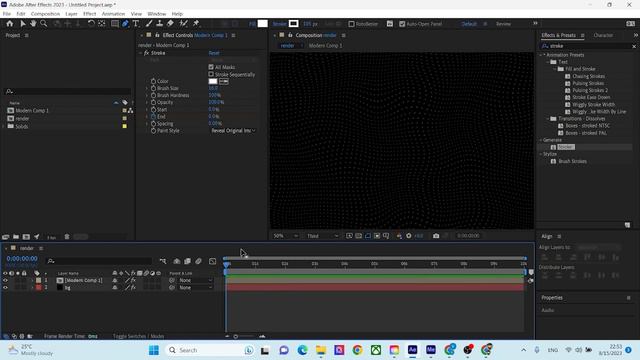The width and height of the screenshot is (640, 360).
Task: Open the Fill color swatch
Action: tap(263, 24)
